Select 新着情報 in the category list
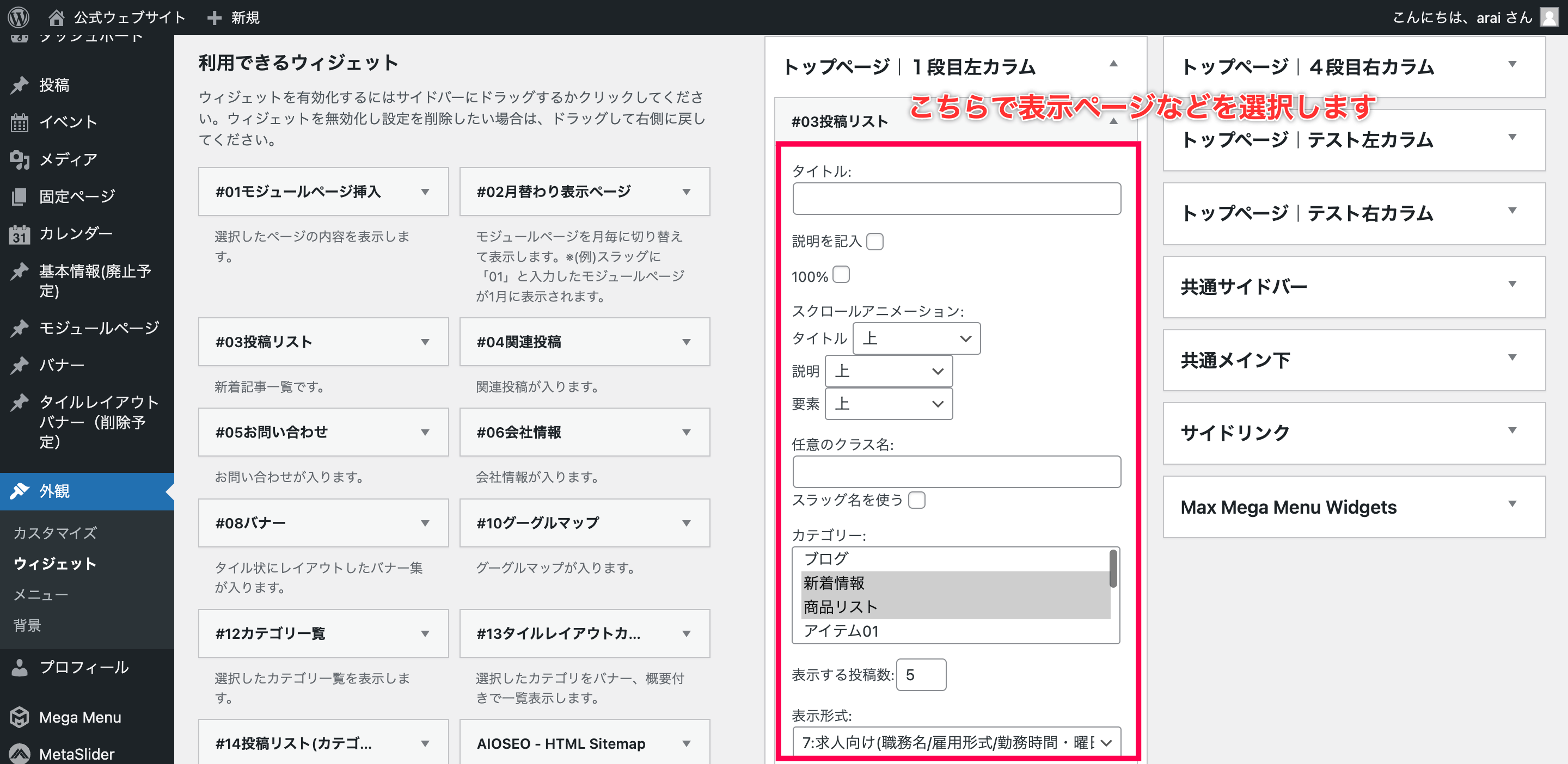 (x=834, y=583)
